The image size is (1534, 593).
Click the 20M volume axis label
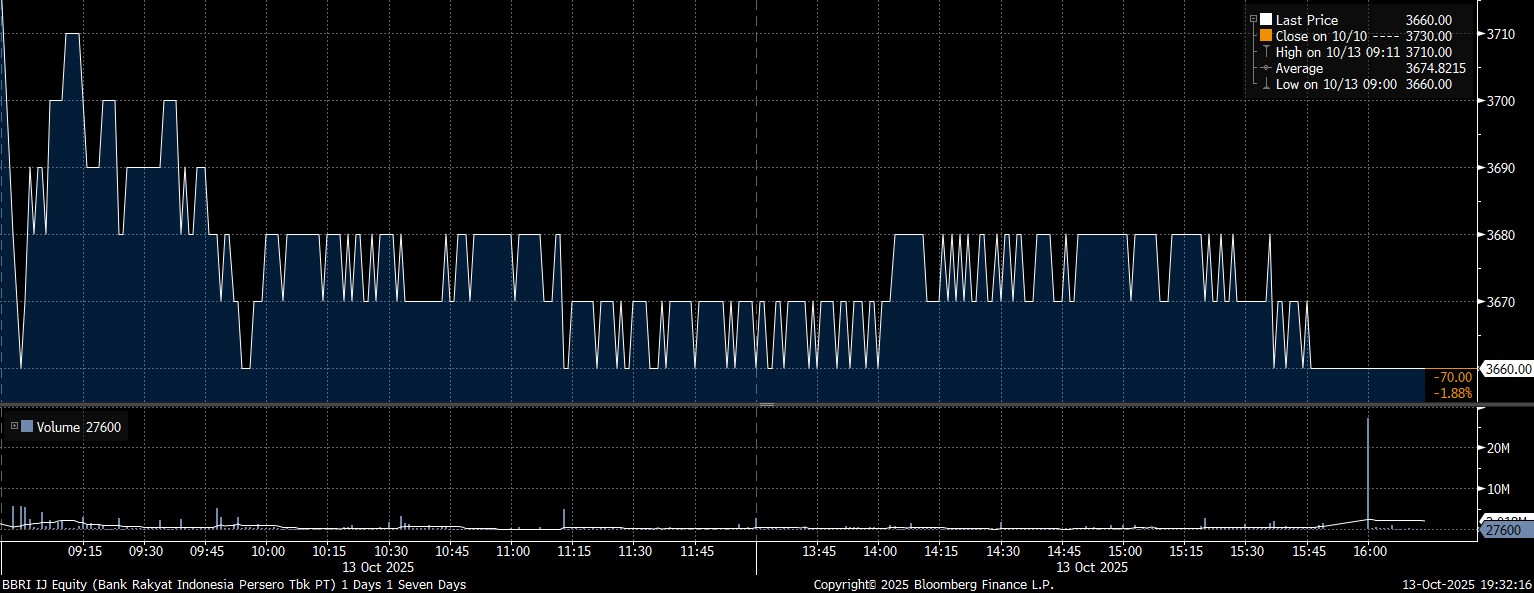(x=1498, y=448)
